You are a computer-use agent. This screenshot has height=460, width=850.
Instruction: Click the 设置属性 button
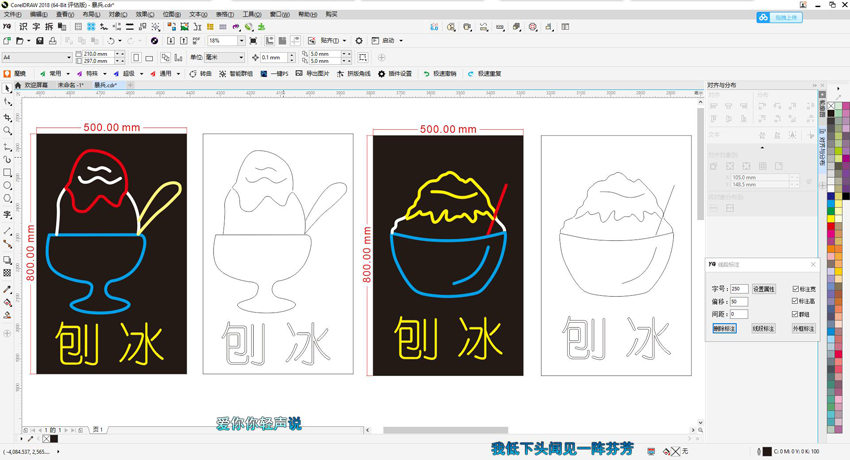tap(764, 289)
